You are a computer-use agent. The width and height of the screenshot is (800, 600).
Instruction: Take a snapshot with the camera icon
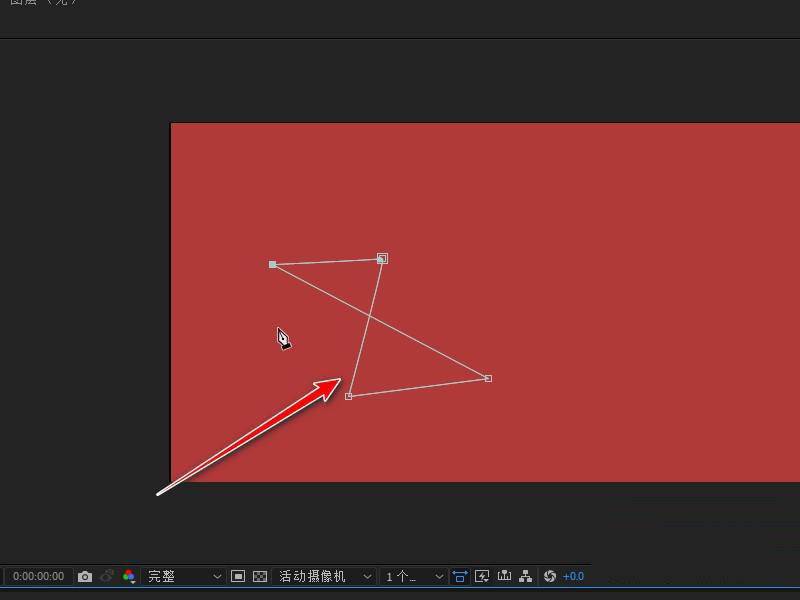pos(85,577)
